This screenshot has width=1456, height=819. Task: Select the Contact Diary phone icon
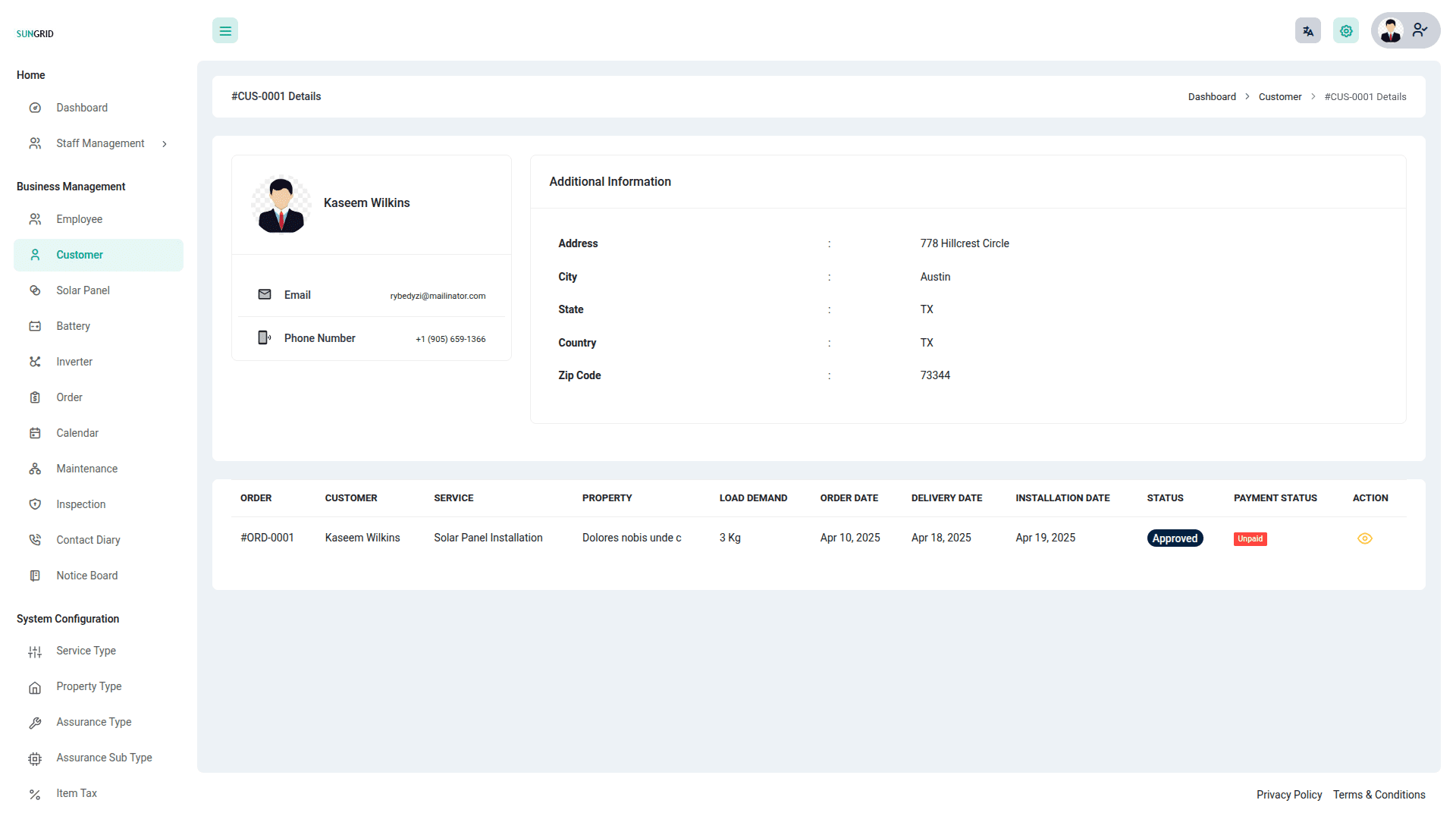36,540
